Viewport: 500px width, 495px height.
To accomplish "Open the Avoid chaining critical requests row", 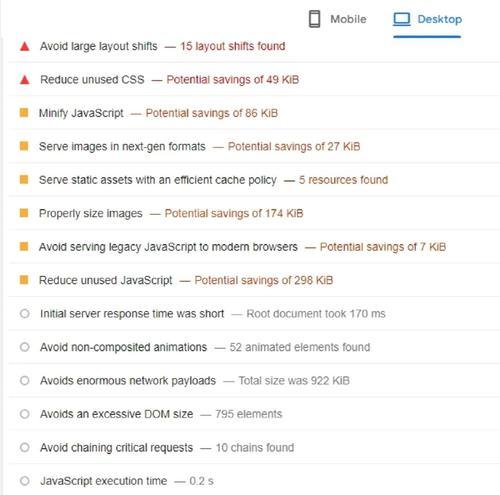I will pos(254,447).
